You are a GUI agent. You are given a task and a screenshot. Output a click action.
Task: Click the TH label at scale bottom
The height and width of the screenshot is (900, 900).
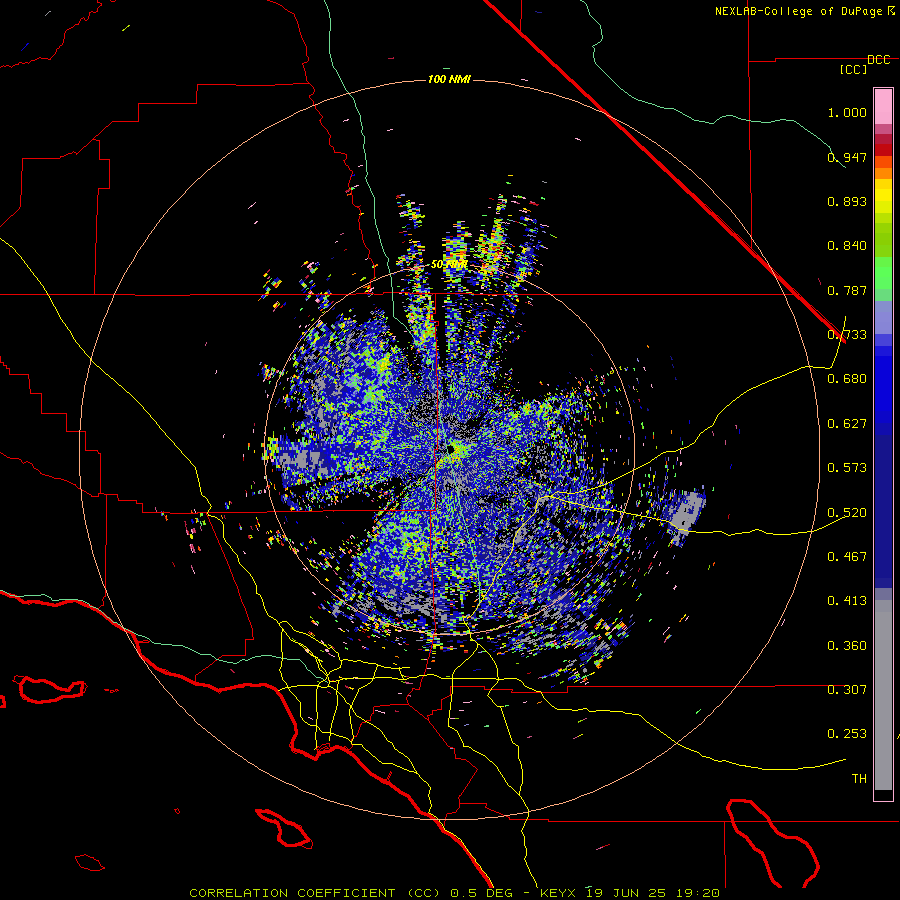coord(859,779)
